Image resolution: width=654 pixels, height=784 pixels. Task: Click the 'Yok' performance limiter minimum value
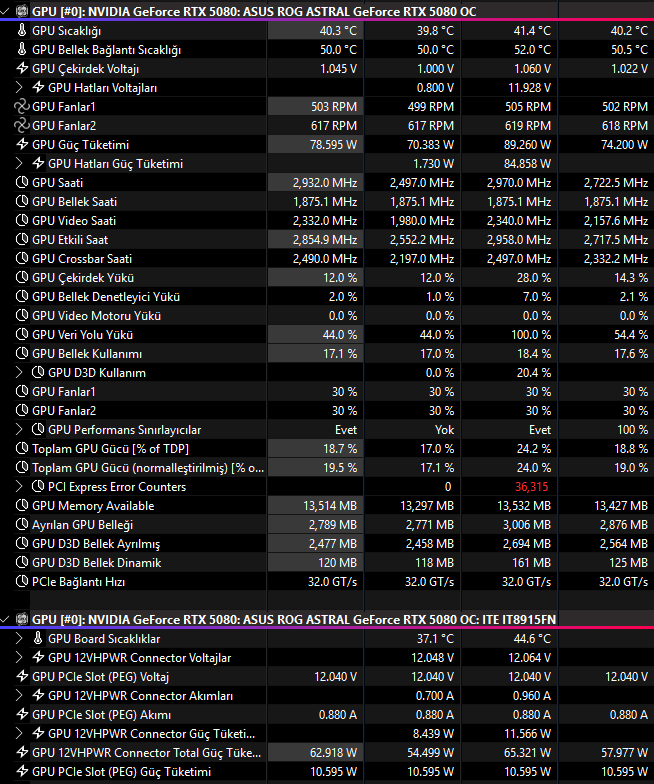click(x=444, y=430)
